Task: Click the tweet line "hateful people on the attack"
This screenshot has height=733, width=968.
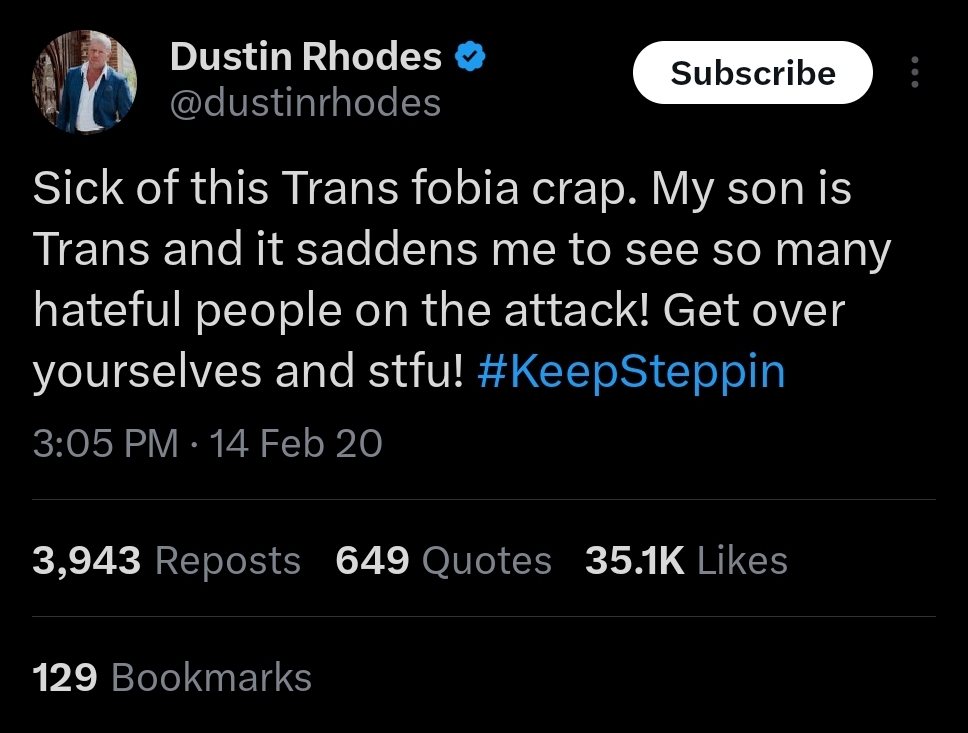Action: (341, 310)
